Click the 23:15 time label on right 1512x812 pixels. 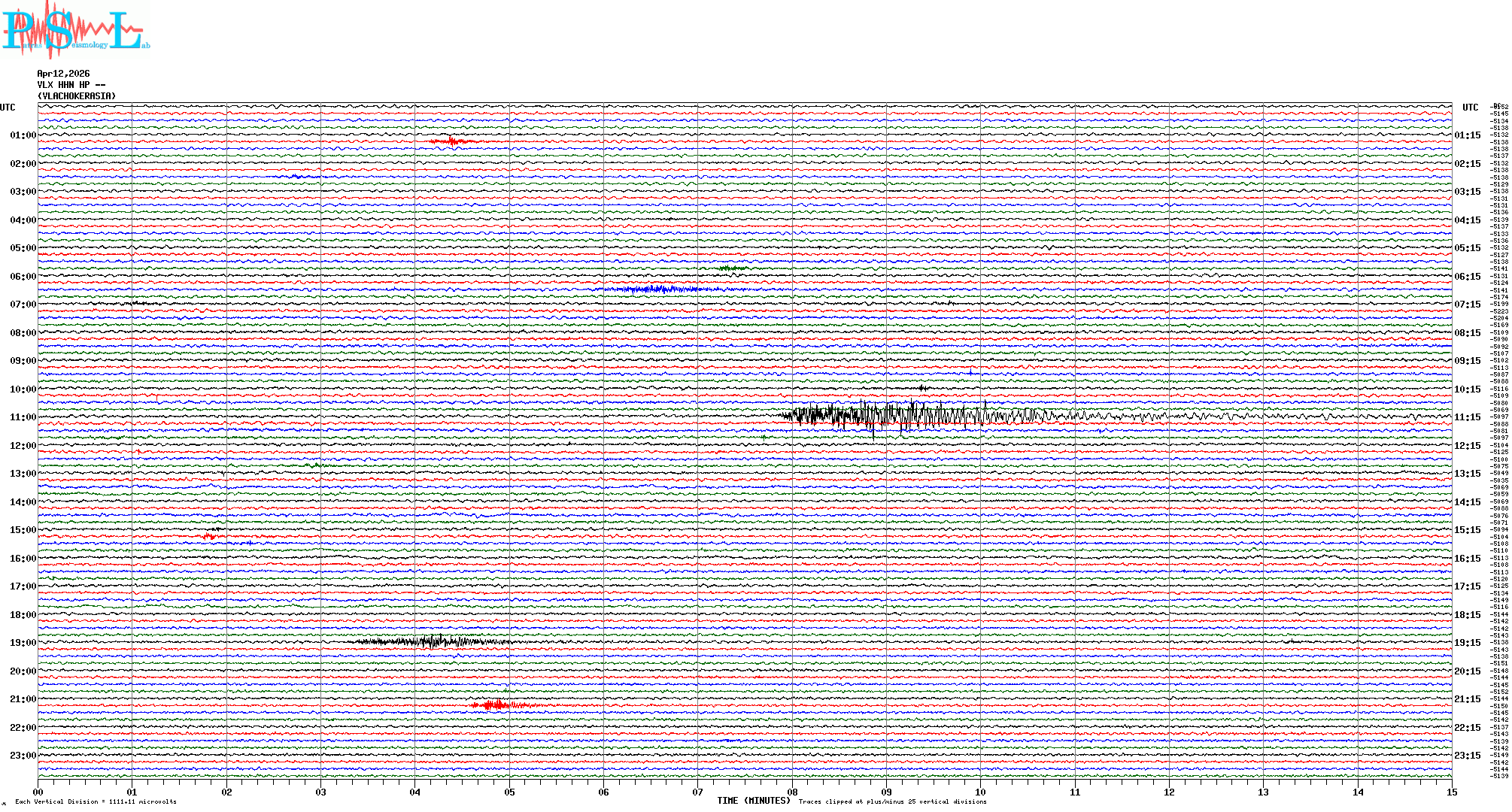1467,756
